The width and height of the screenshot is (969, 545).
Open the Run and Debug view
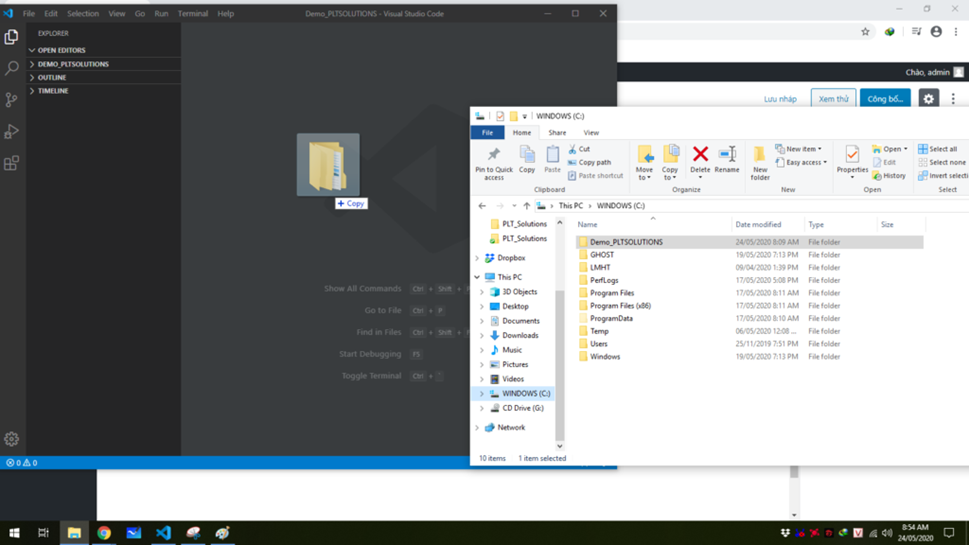click(12, 132)
